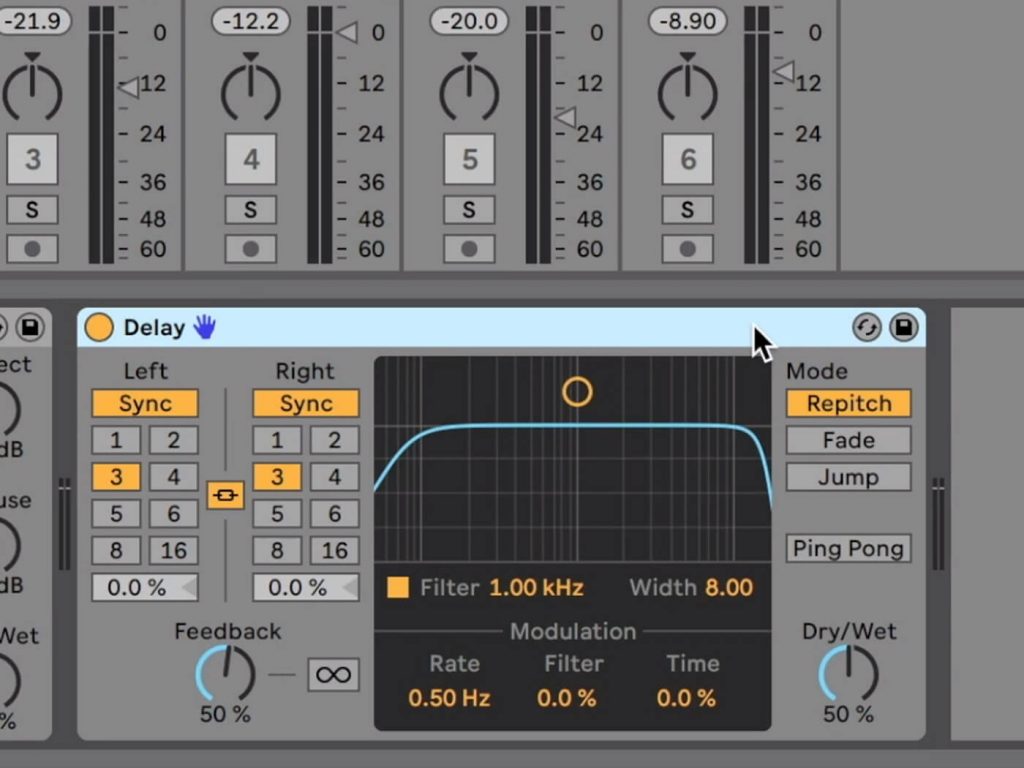This screenshot has width=1024, height=768.
Task: Set Left delay time to 6
Action: [173, 514]
